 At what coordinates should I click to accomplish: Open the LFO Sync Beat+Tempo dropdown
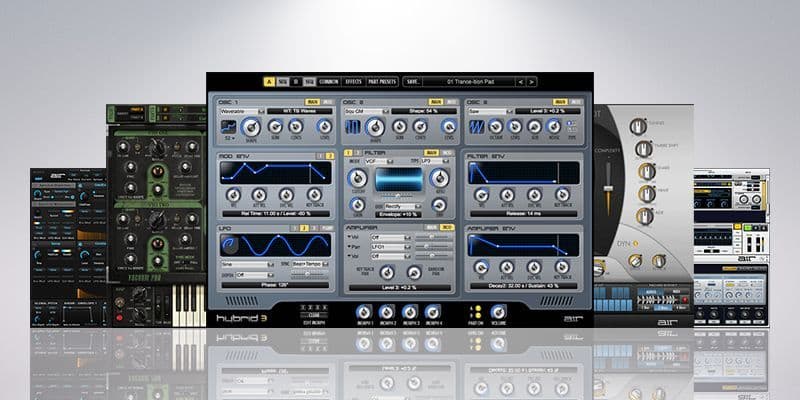tap(310, 264)
